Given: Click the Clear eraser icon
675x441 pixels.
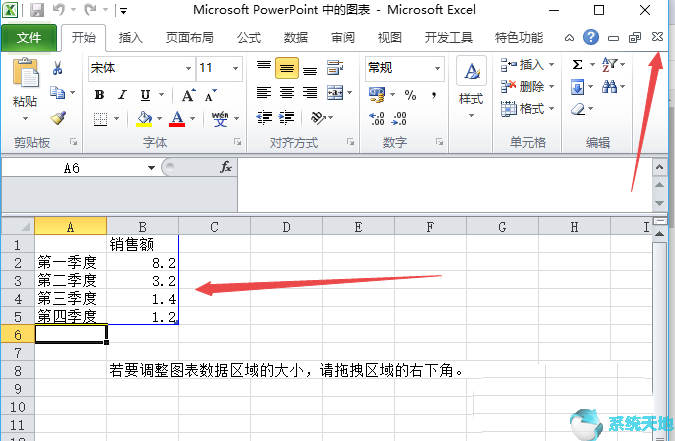Looking at the screenshot, I should pyautogui.click(x=578, y=109).
